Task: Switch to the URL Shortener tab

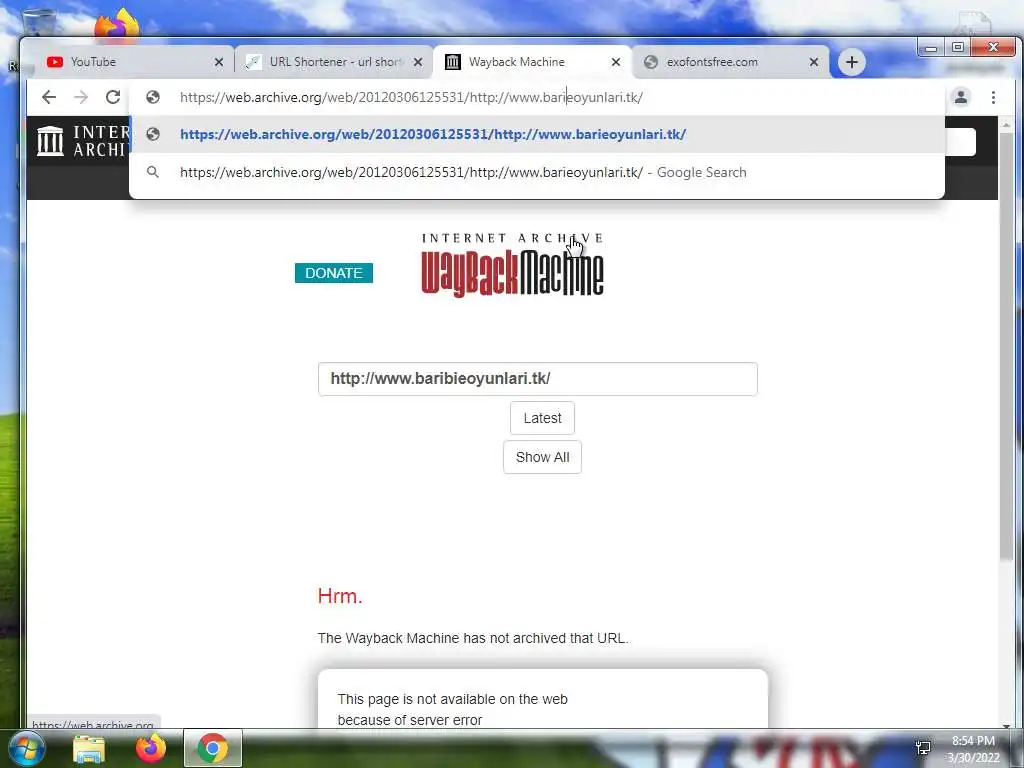Action: (x=333, y=62)
